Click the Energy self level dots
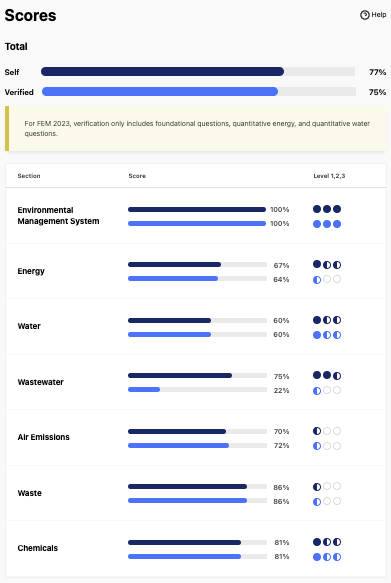Viewport: 391px width, 583px height. pos(327,264)
